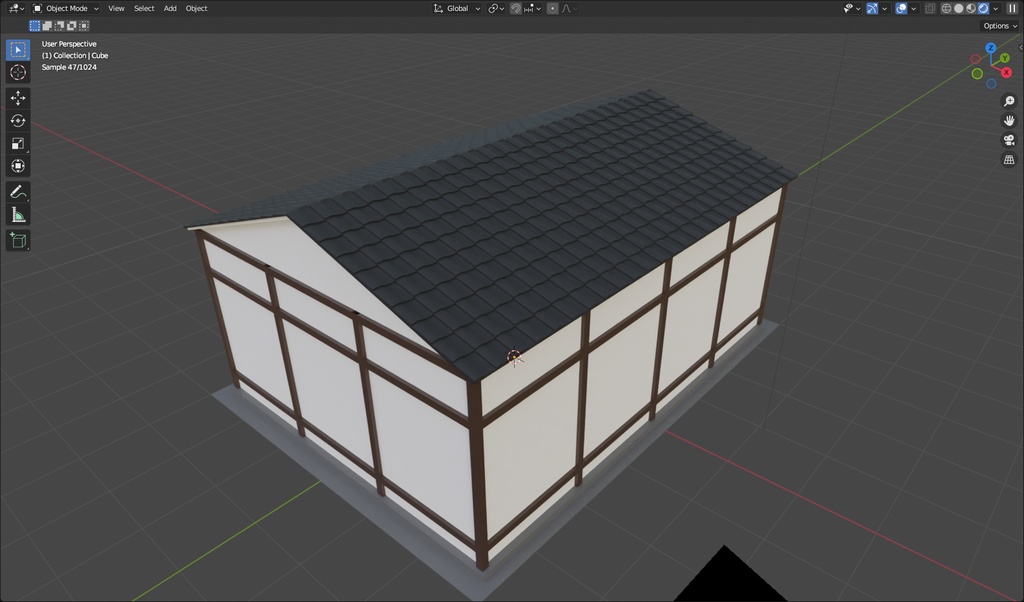Viewport: 1024px width, 602px height.
Task: Select the Transform tool
Action: [x=18, y=166]
